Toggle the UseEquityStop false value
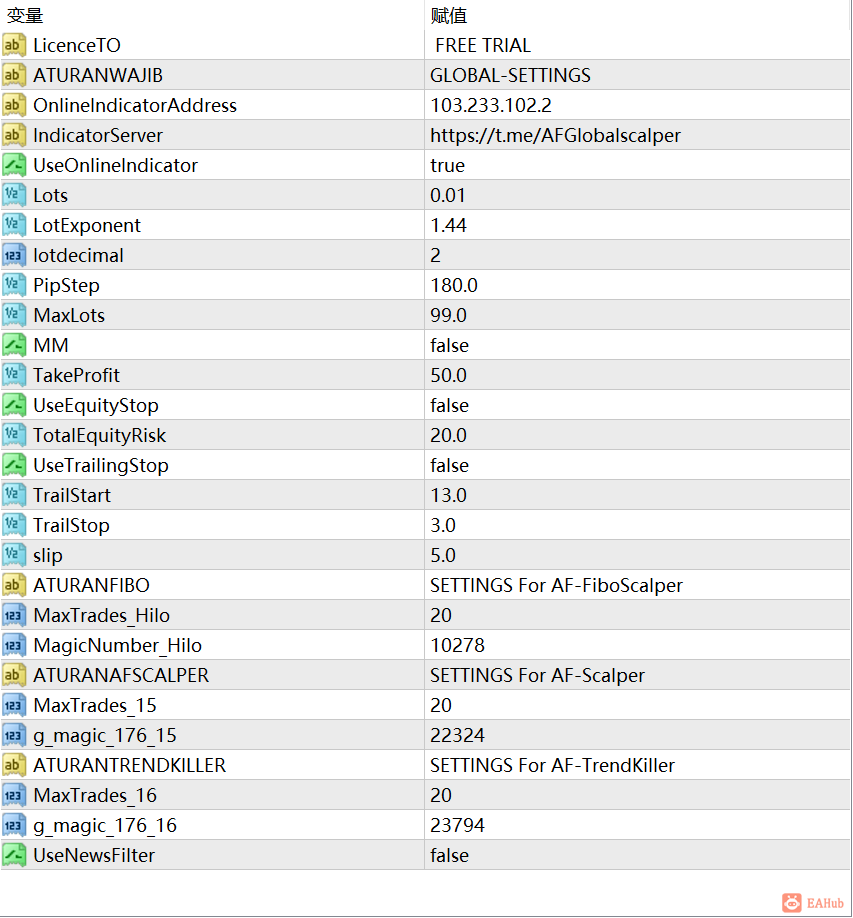853x918 pixels. pyautogui.click(x=637, y=405)
